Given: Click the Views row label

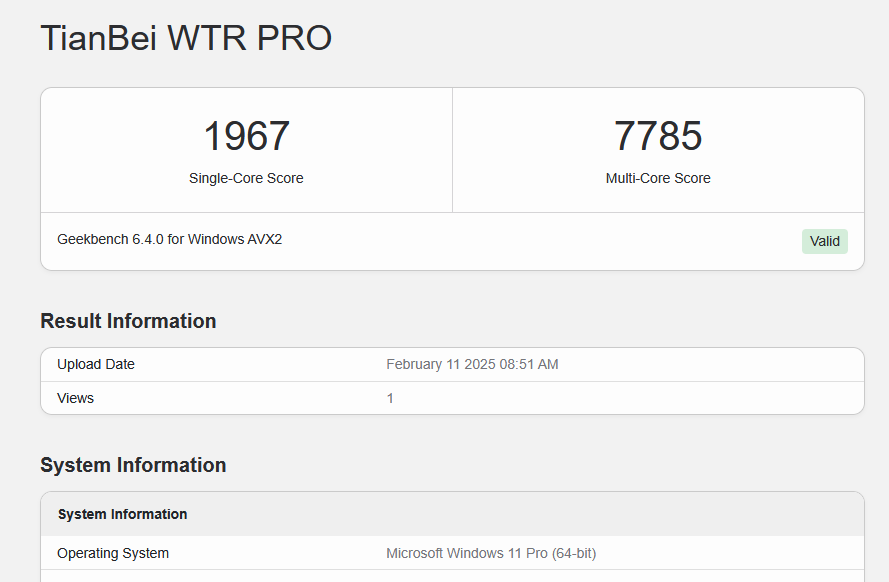Looking at the screenshot, I should [x=75, y=398].
